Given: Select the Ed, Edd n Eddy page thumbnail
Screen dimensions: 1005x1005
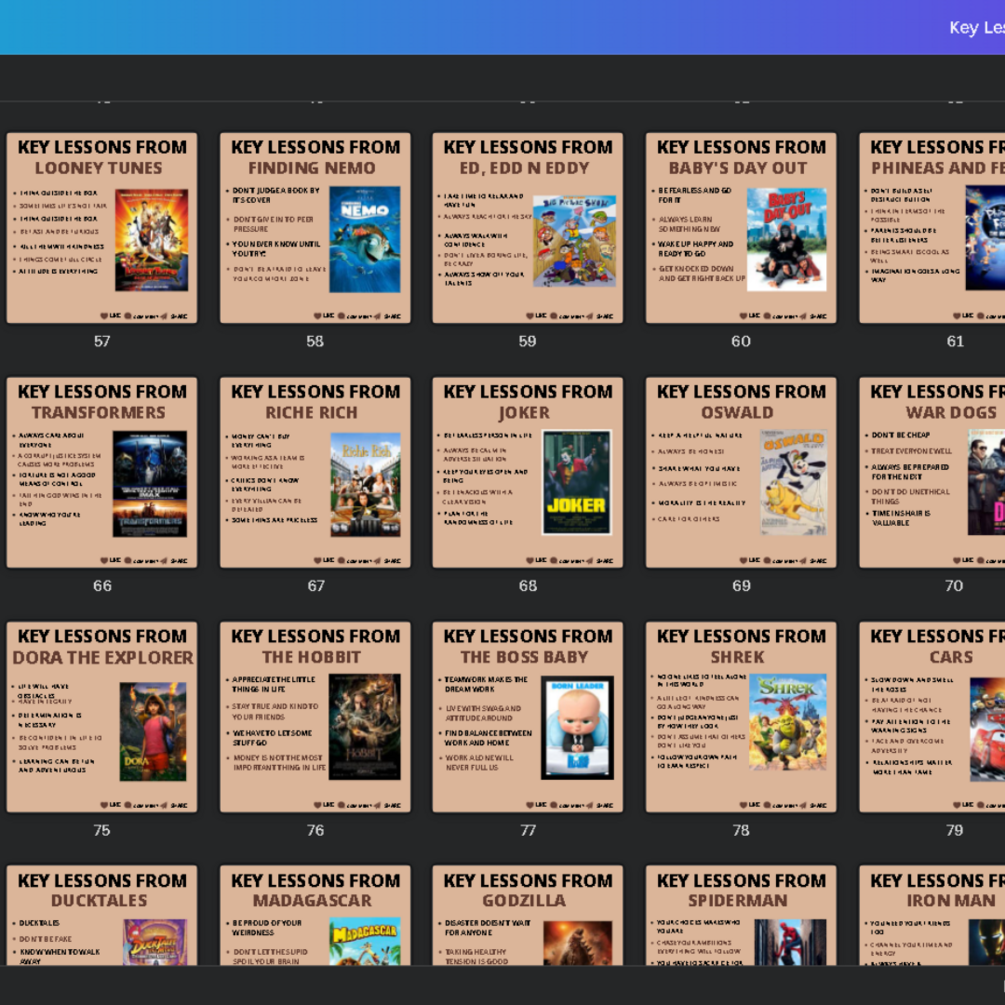Looking at the screenshot, I should [x=527, y=228].
